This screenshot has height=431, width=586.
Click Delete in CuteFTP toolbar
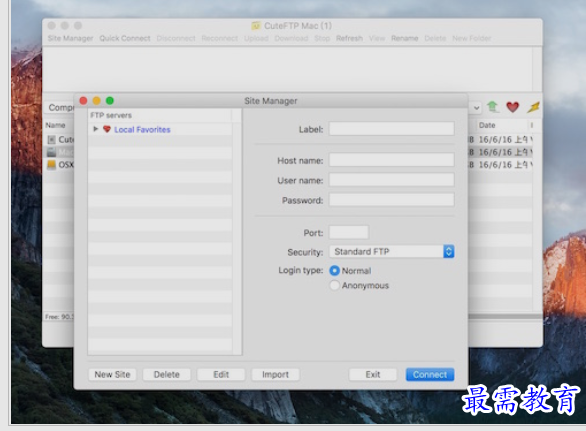click(x=435, y=38)
